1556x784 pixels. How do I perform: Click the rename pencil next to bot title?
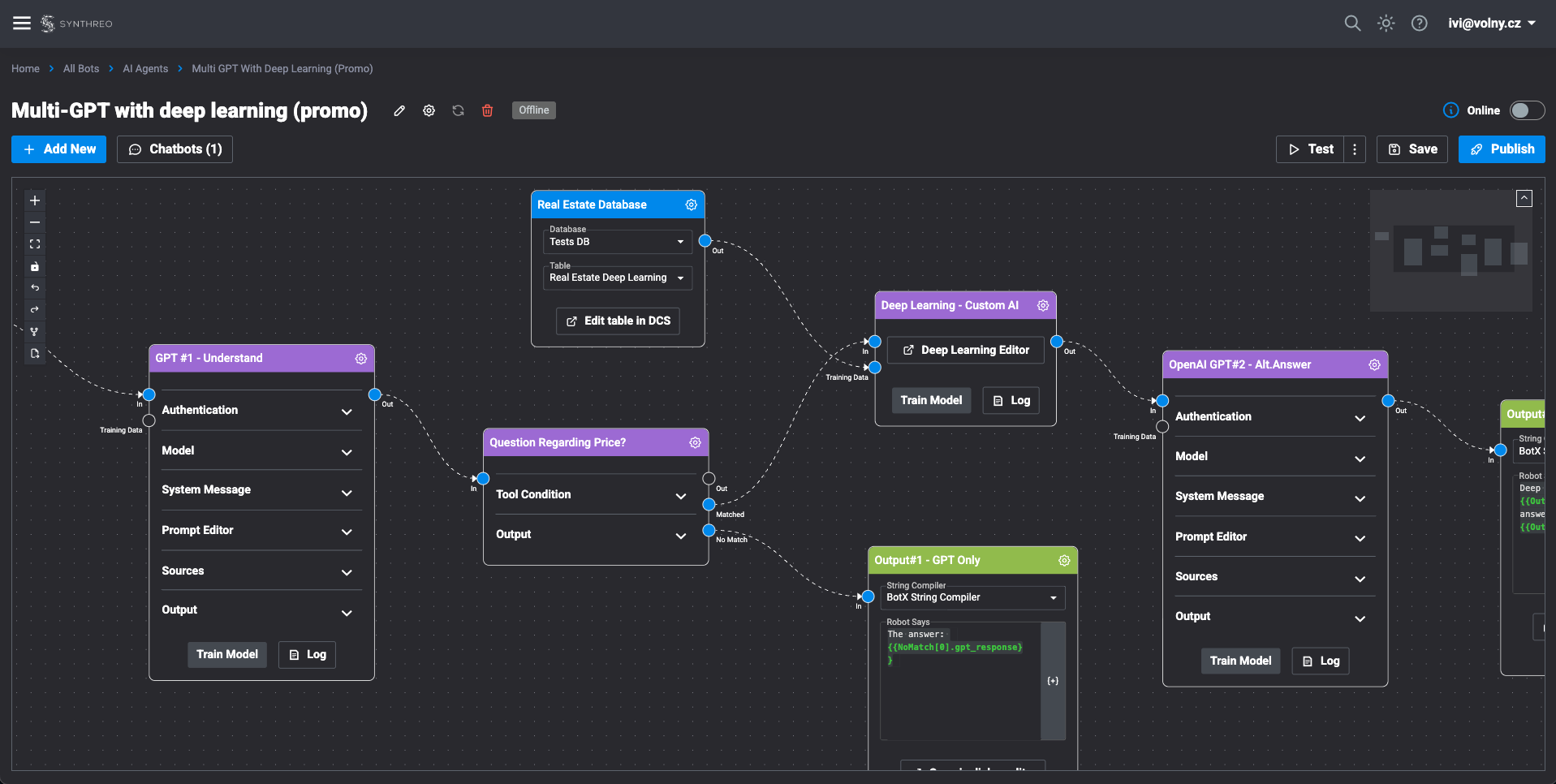point(399,110)
